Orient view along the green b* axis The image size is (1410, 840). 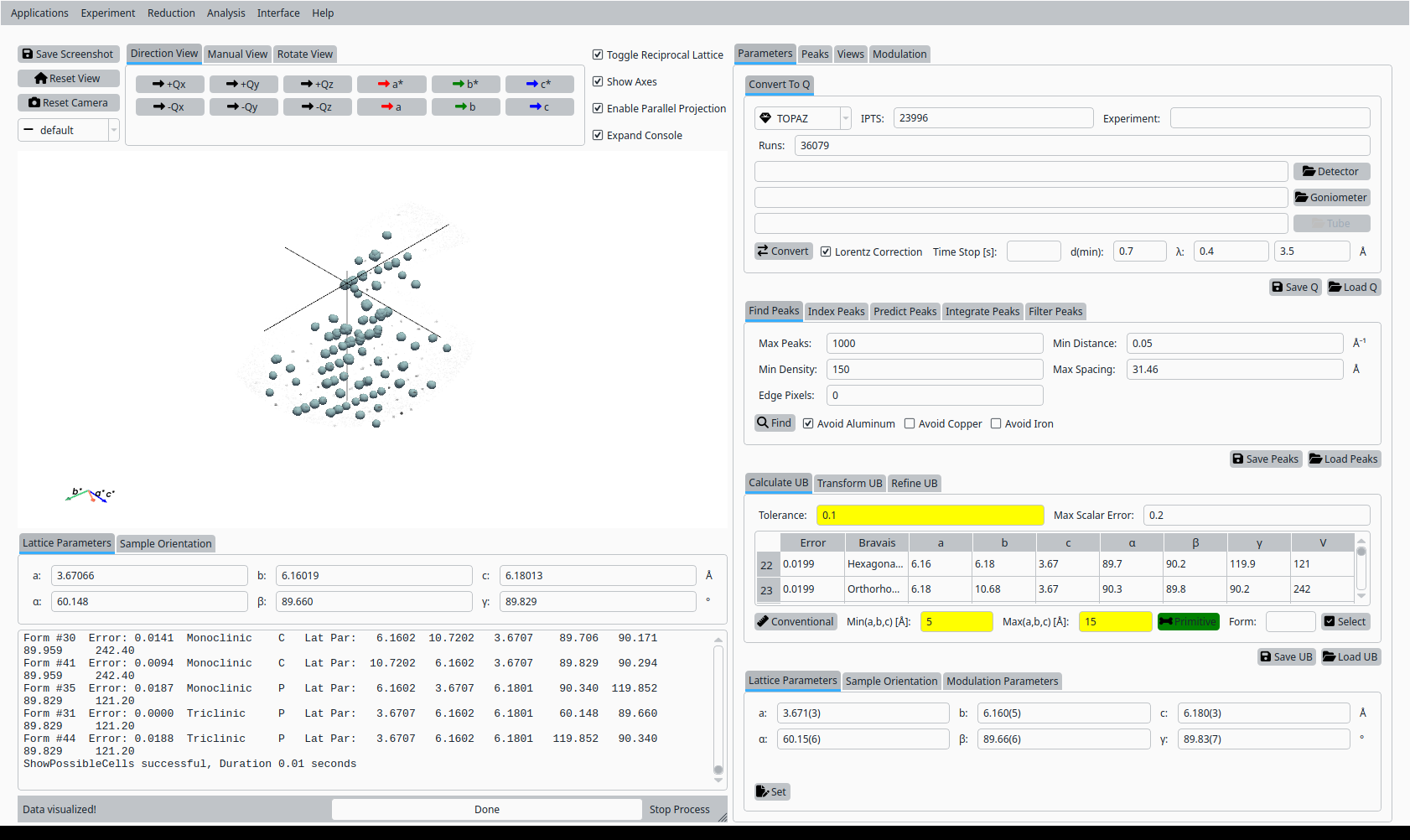[x=465, y=85]
